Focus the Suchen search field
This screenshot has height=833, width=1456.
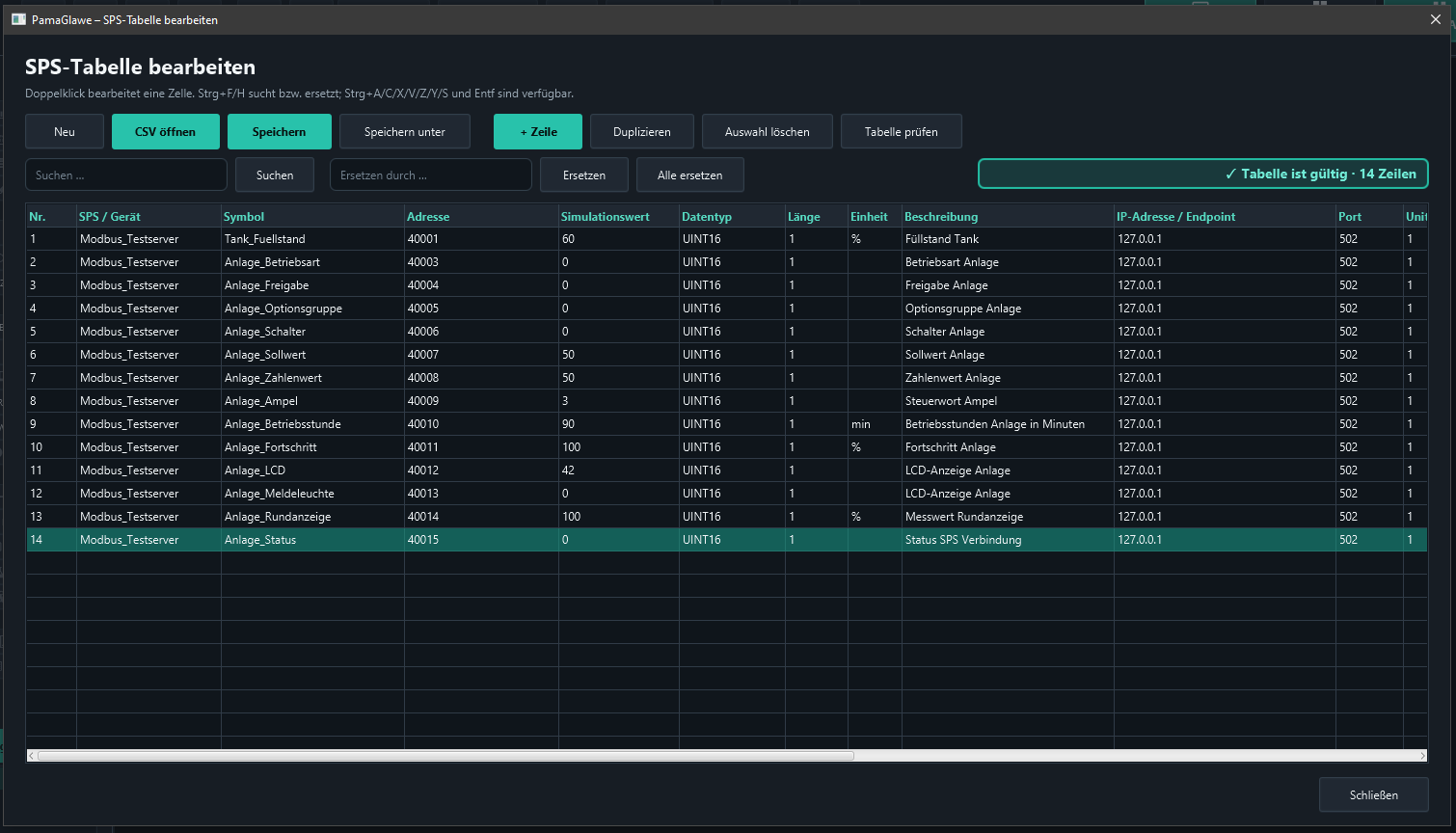pyautogui.click(x=126, y=175)
